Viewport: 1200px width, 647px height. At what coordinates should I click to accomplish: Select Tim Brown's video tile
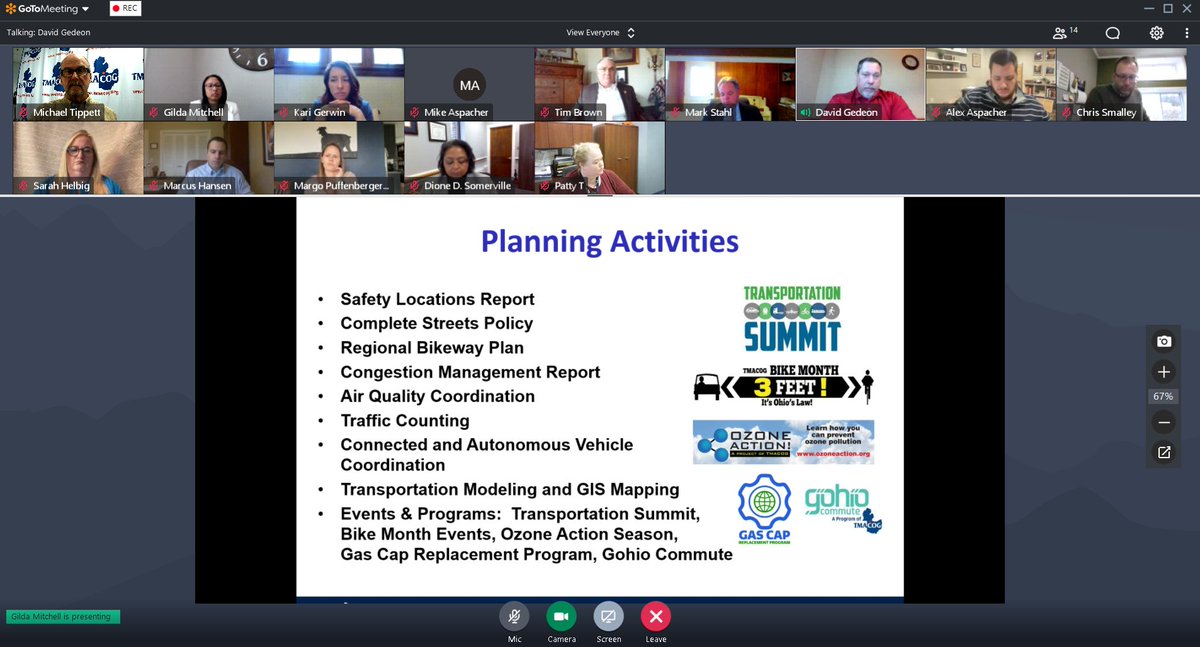point(599,84)
